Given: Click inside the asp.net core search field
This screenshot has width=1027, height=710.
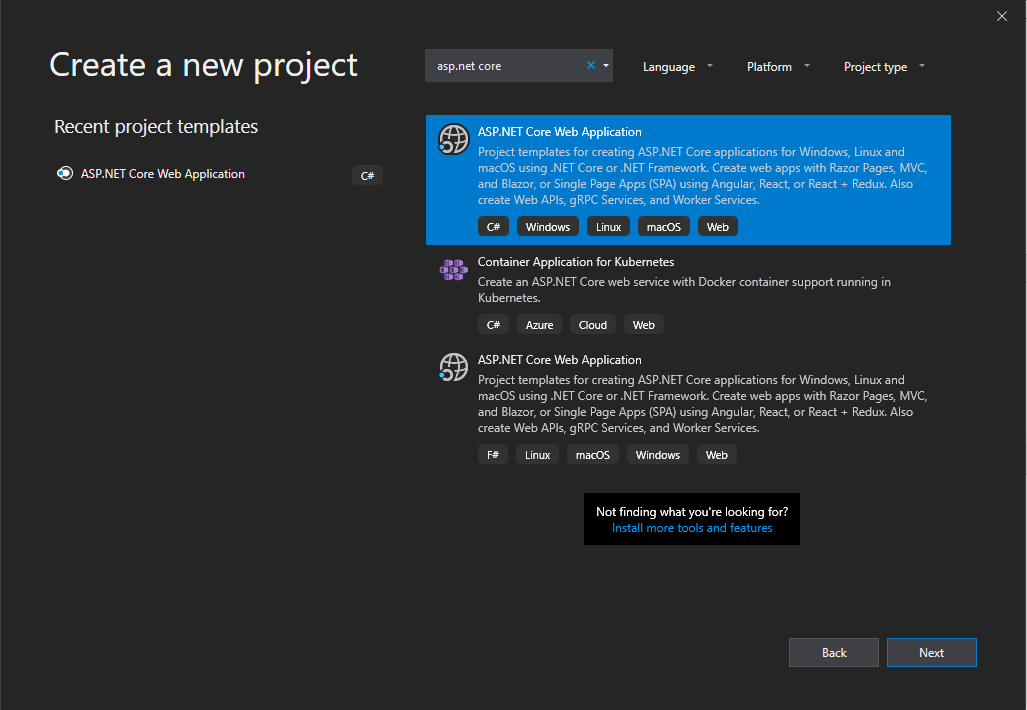Looking at the screenshot, I should pos(510,66).
